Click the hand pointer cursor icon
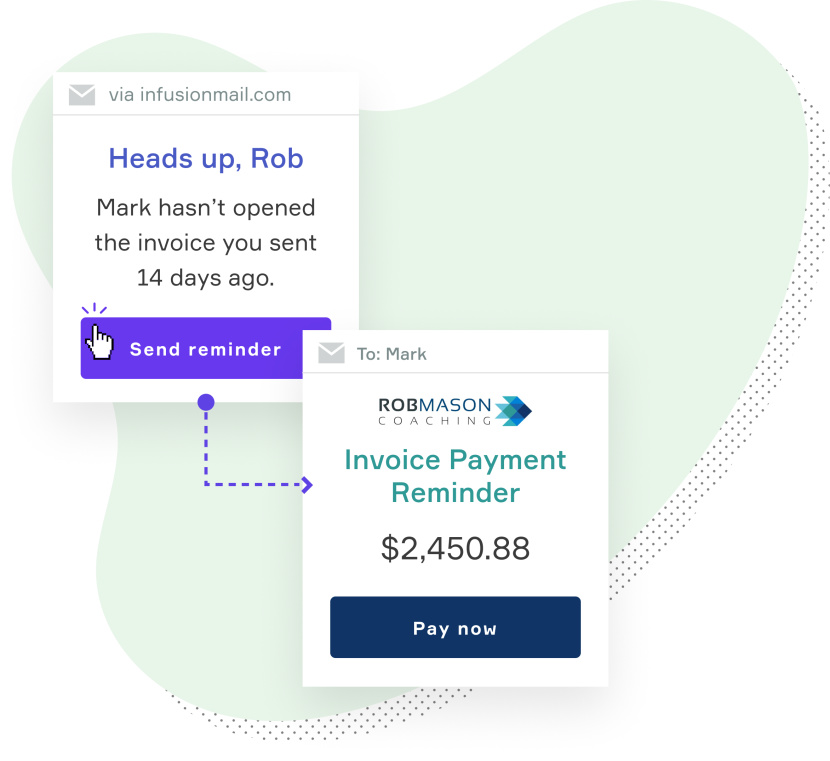 (100, 342)
